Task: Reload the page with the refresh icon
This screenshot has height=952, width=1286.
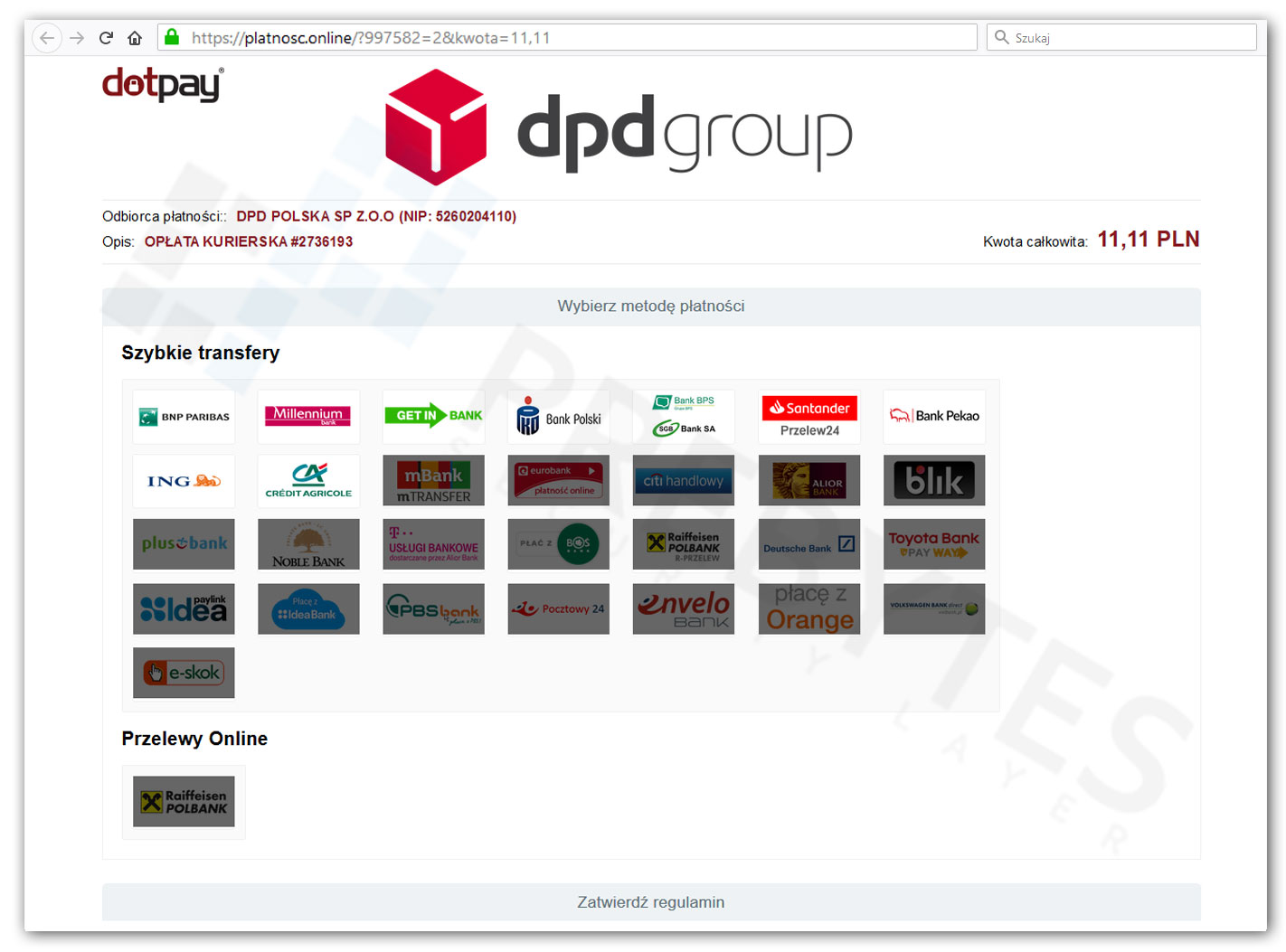Action: coord(106,38)
